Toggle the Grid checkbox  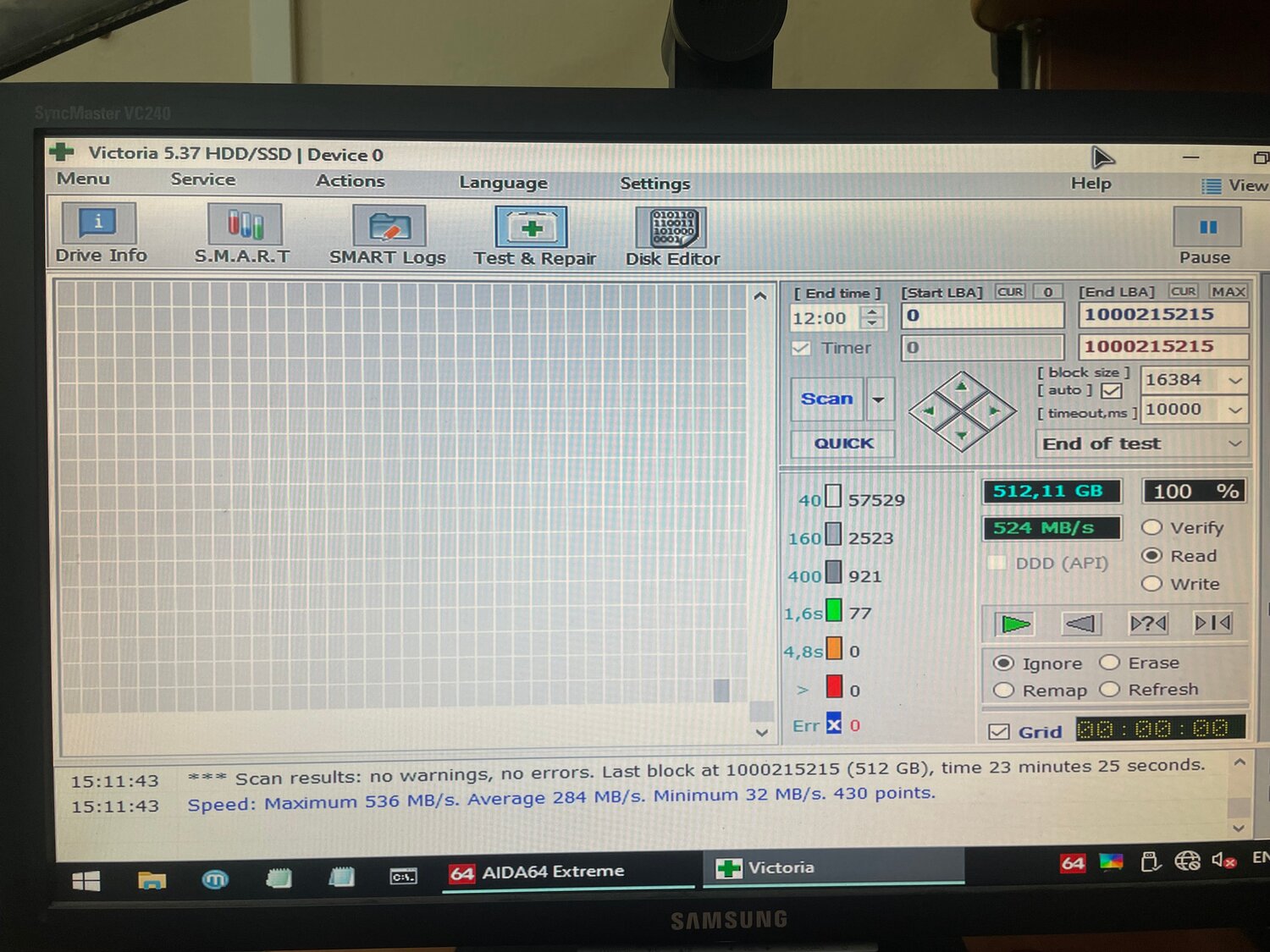pos(999,732)
